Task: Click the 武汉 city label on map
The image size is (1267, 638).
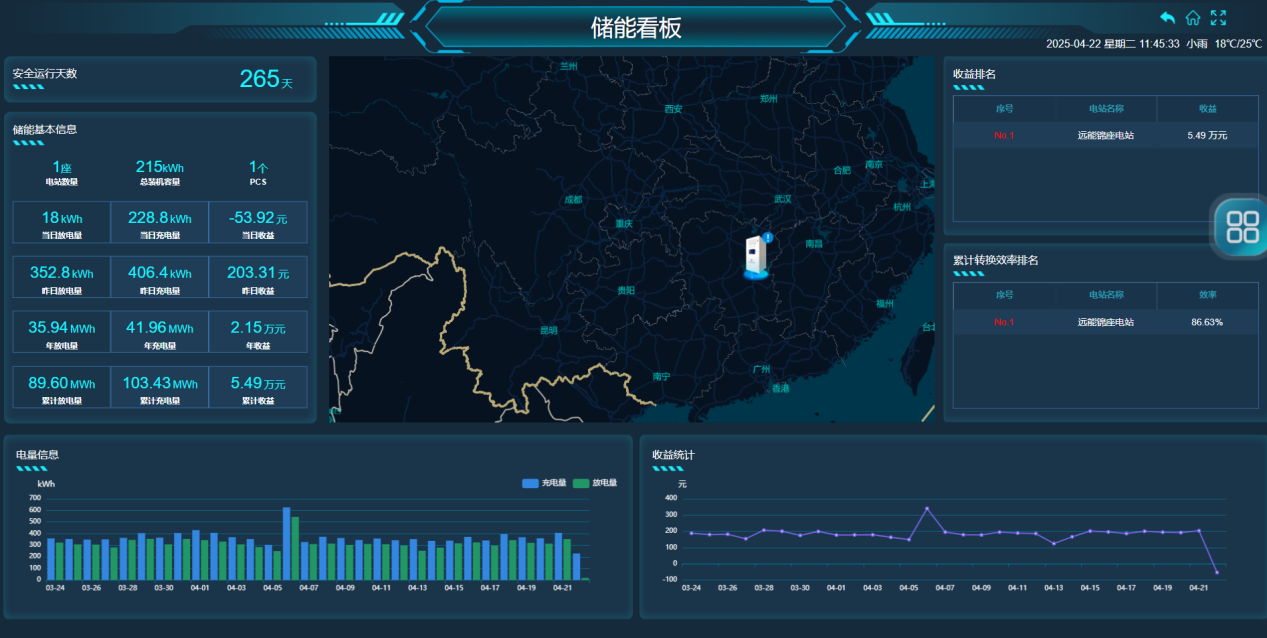Action: click(x=782, y=199)
